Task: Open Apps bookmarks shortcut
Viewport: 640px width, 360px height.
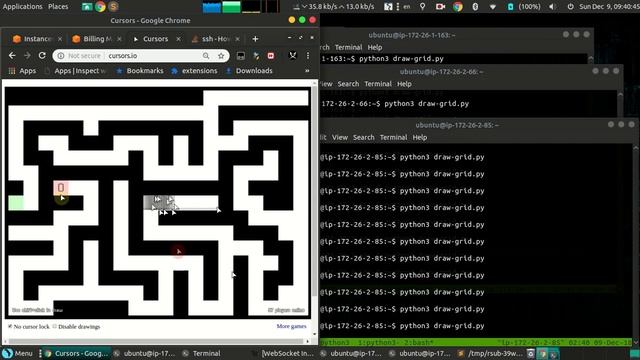Action: point(22,71)
